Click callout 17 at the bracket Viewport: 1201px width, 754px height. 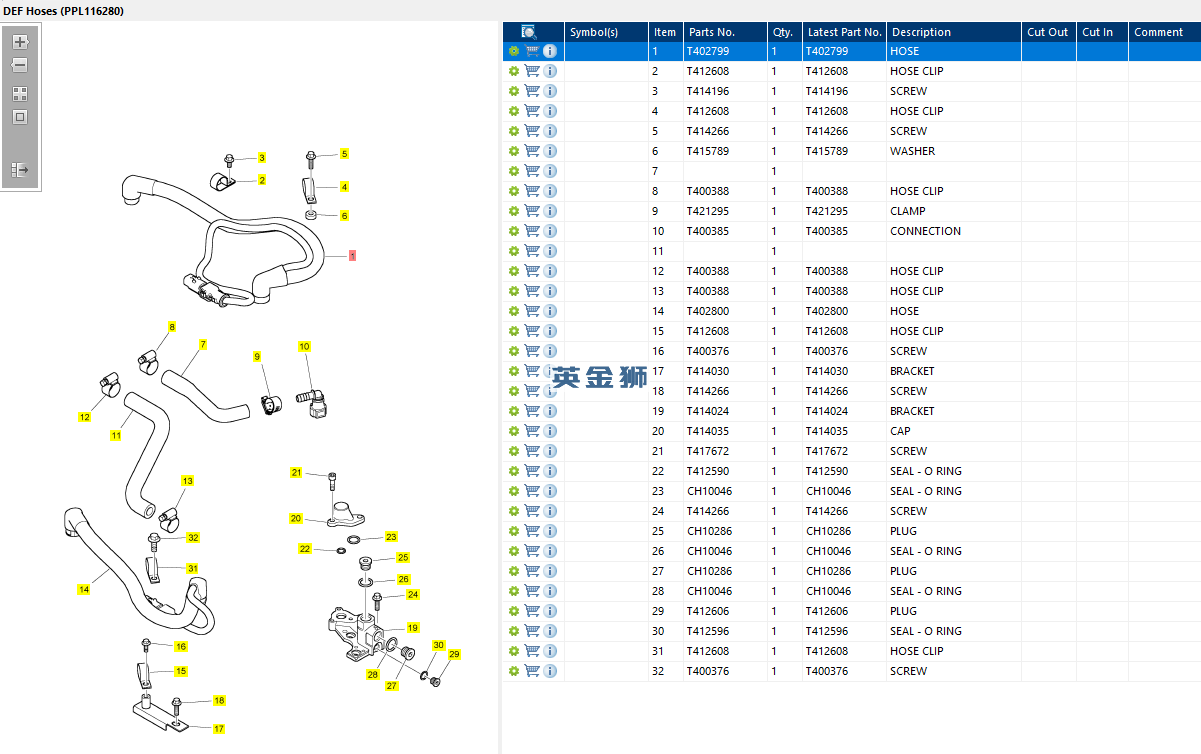219,729
